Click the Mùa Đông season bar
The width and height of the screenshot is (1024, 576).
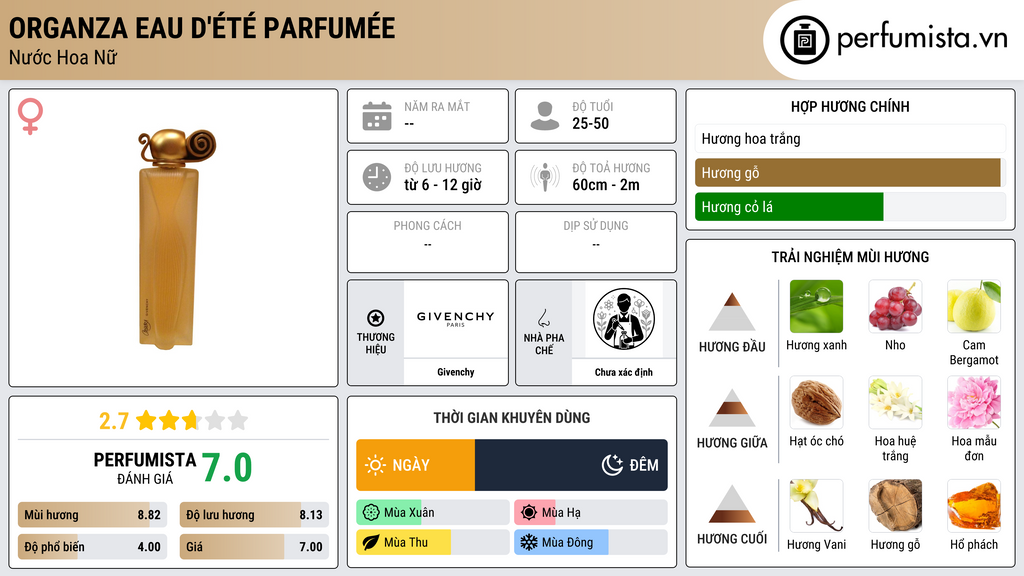pos(590,542)
